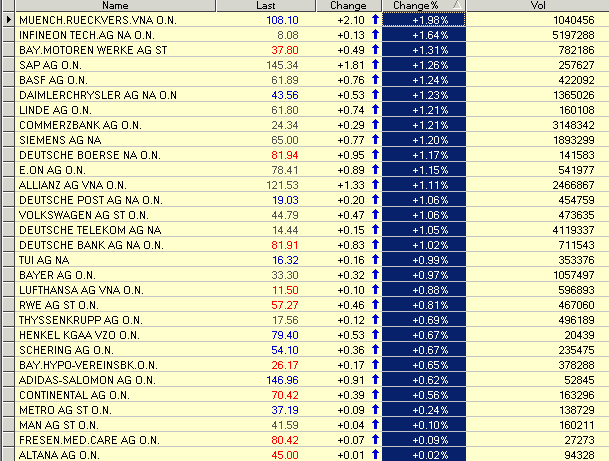Click volume 4119337 for DEUTSCHE TELEKOM
The width and height of the screenshot is (609, 461).
573,230
